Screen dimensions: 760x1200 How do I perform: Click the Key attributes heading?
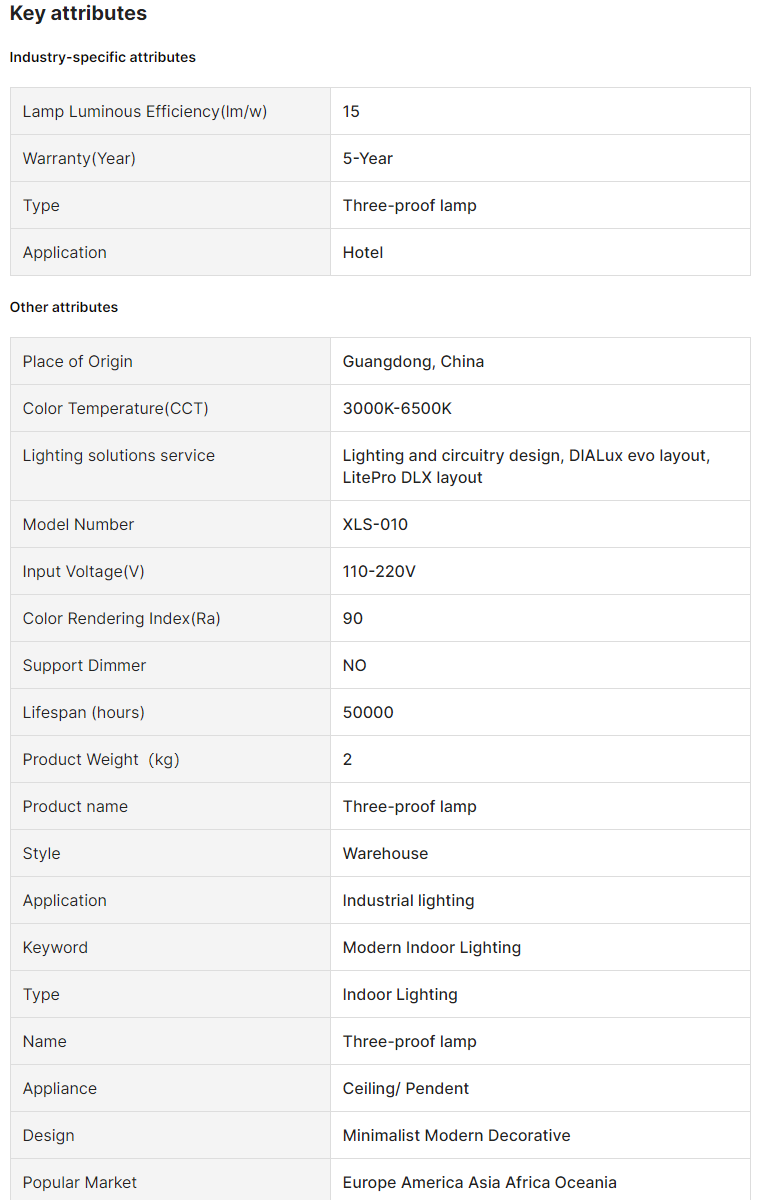coord(78,14)
